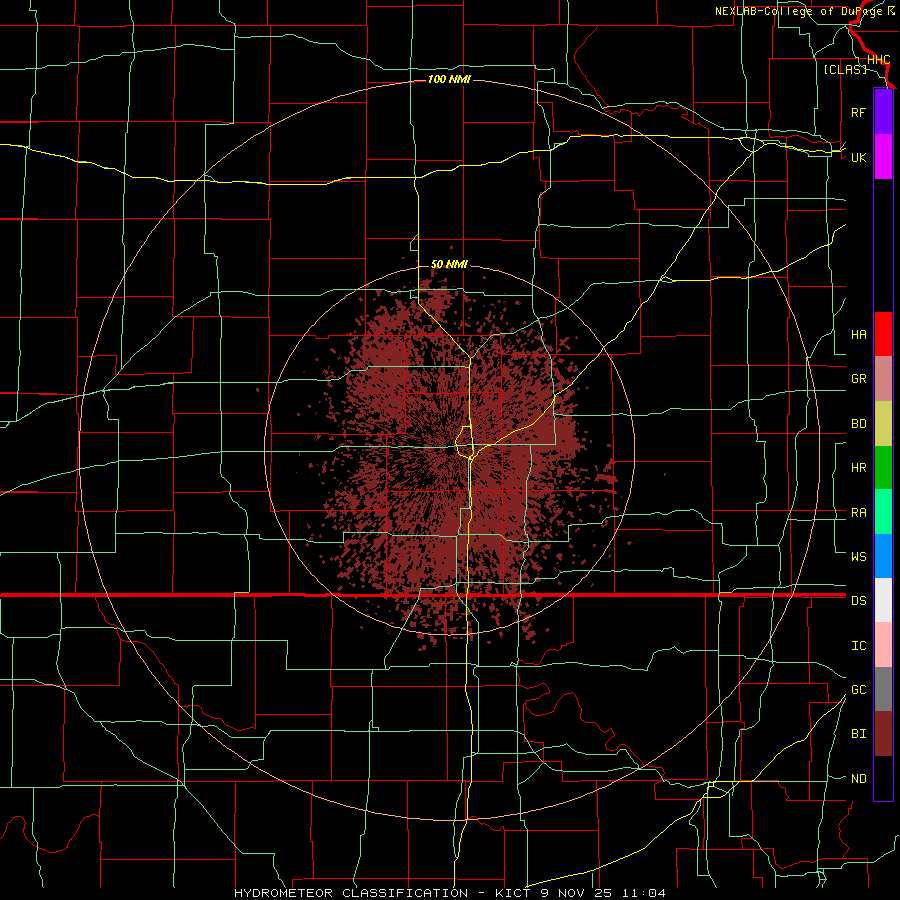The image size is (900, 900).
Task: Click the RA legend label
Action: click(x=859, y=512)
